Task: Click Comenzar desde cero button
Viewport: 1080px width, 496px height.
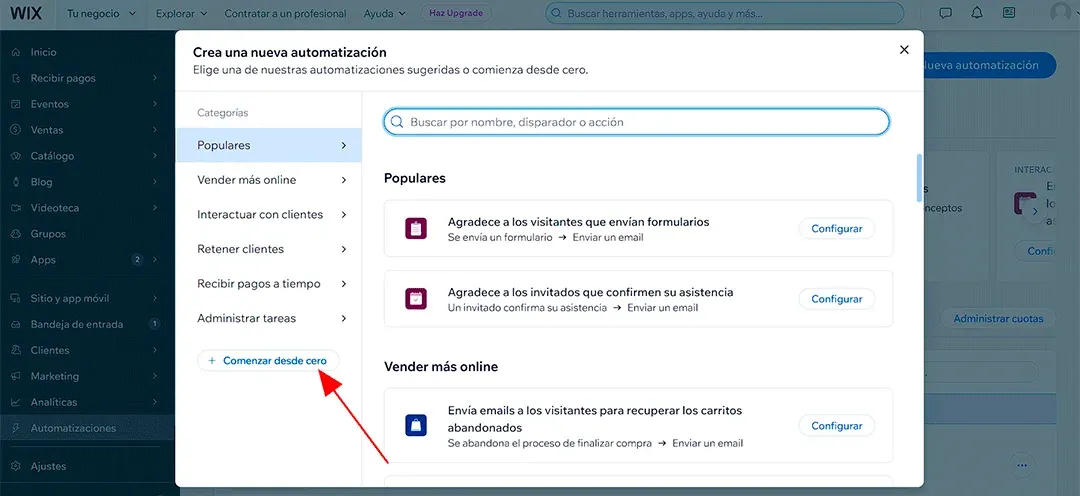Action: 268,360
